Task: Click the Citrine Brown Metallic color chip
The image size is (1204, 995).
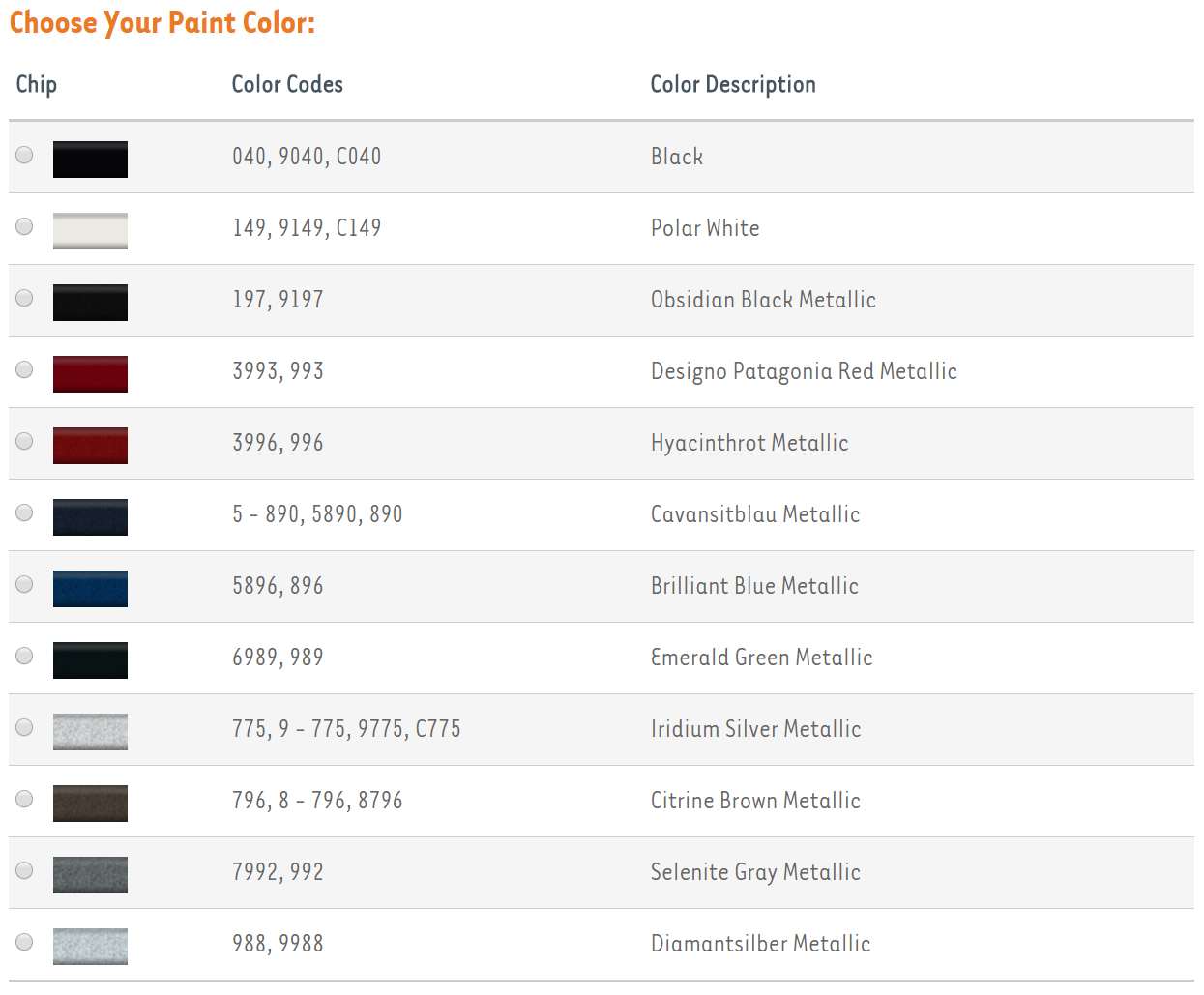Action: [90, 804]
